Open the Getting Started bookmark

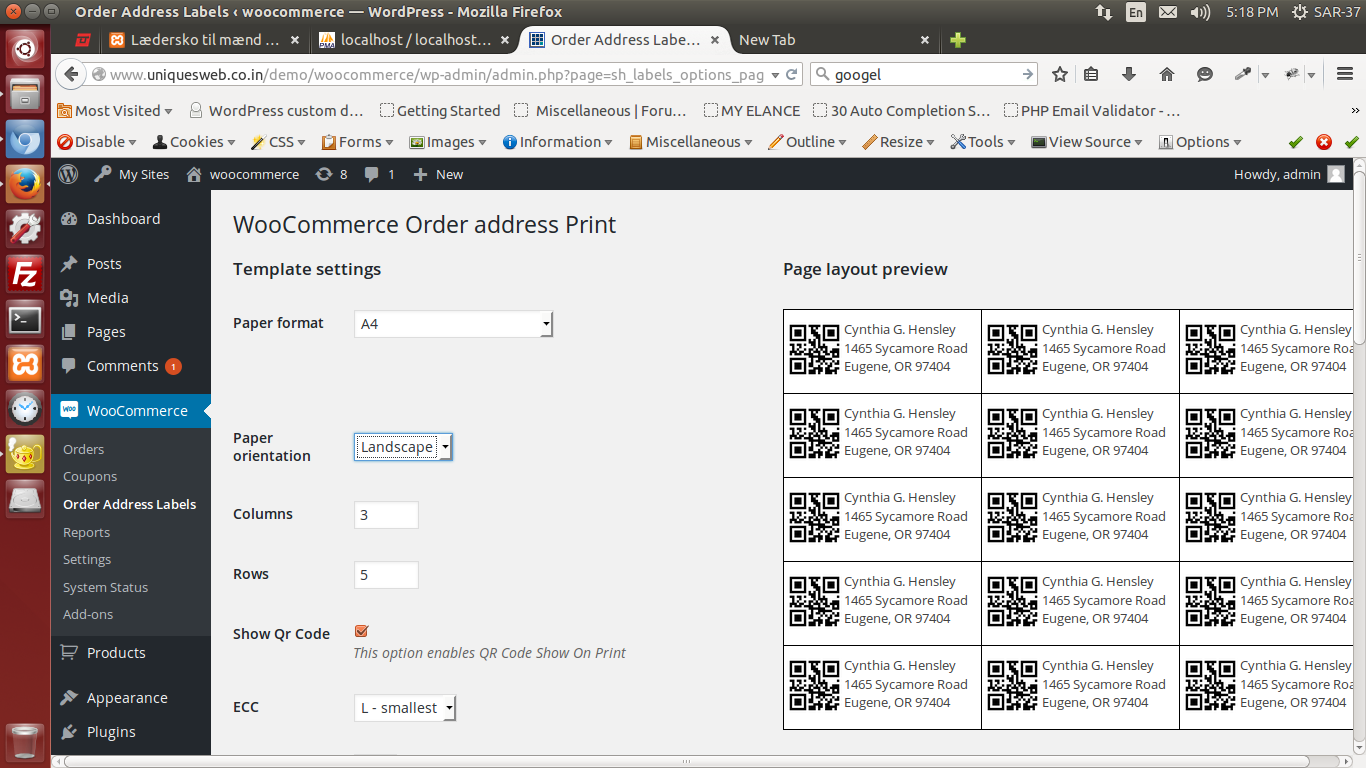pyautogui.click(x=440, y=111)
